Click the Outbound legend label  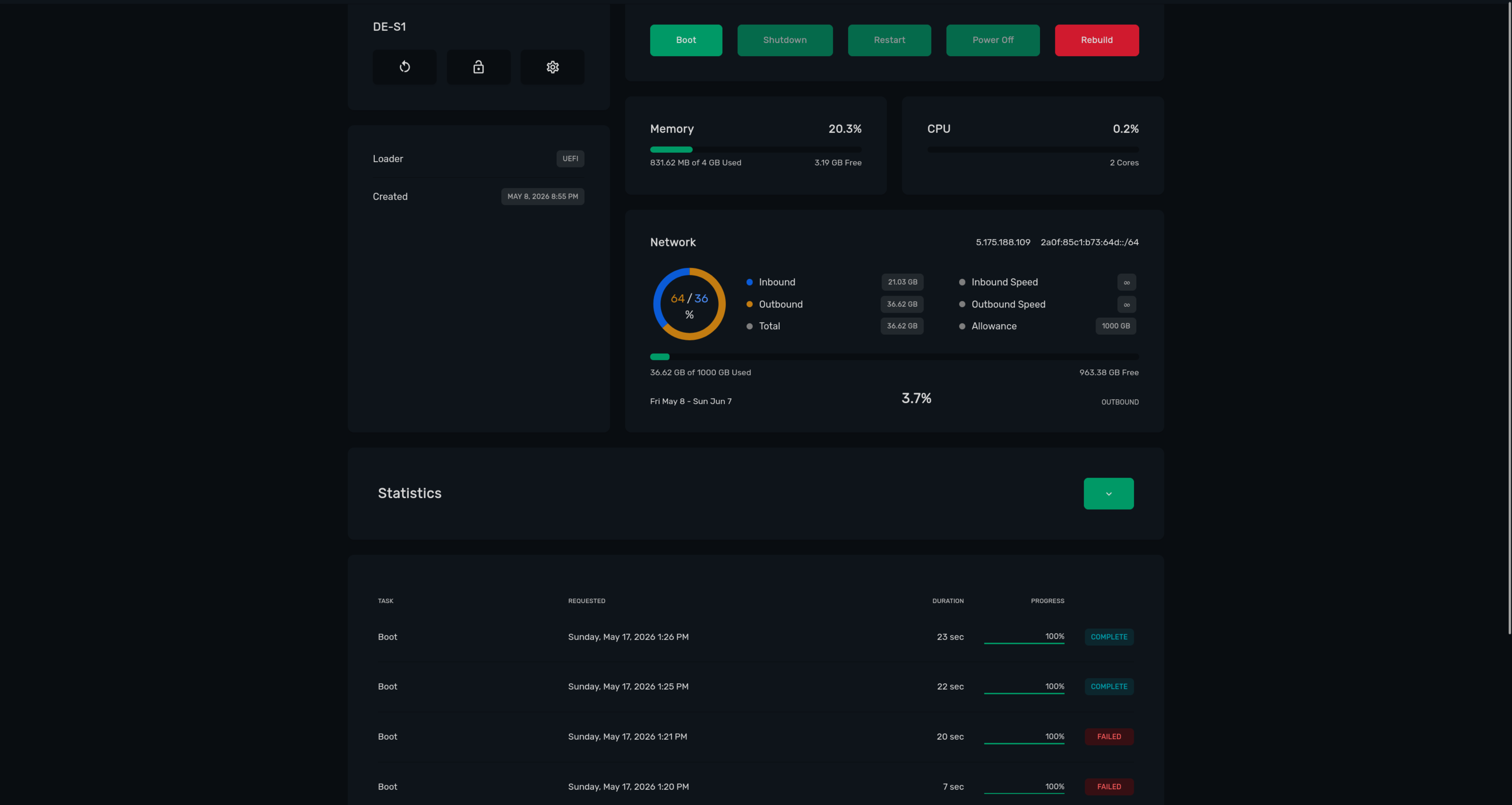[781, 304]
